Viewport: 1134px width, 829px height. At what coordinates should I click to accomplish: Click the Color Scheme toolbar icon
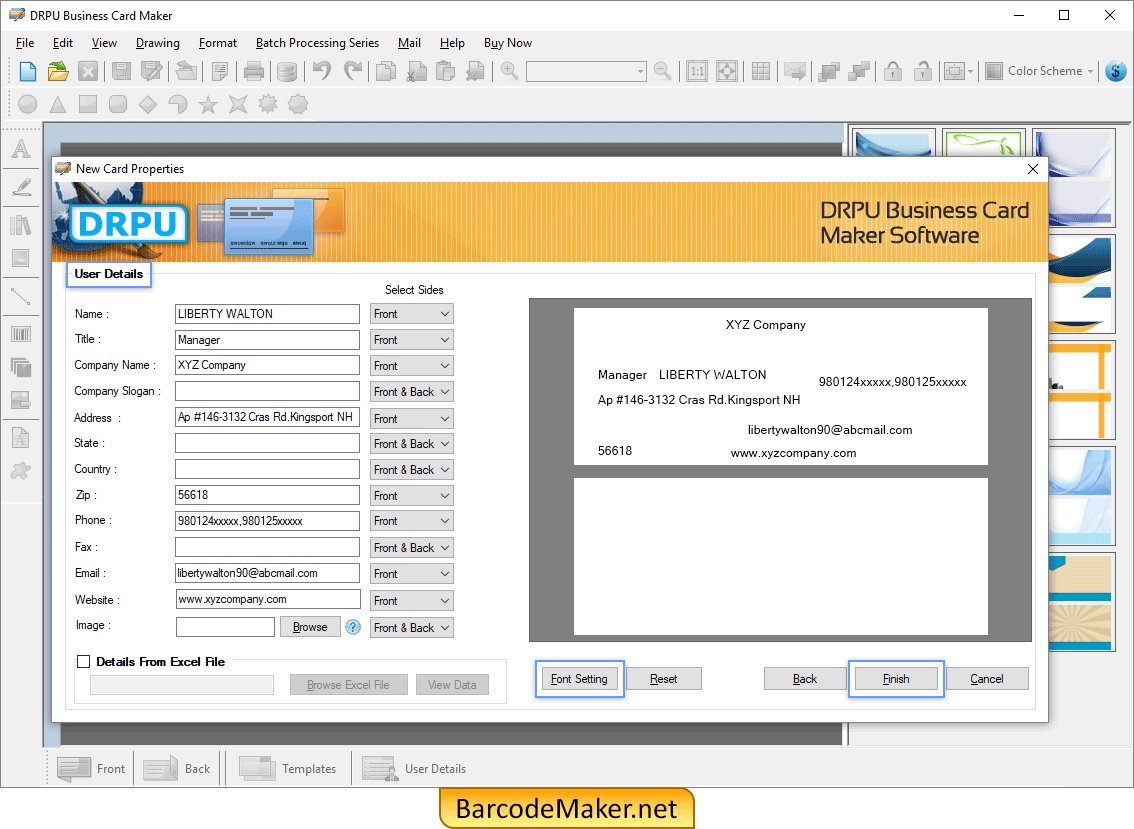click(1039, 71)
